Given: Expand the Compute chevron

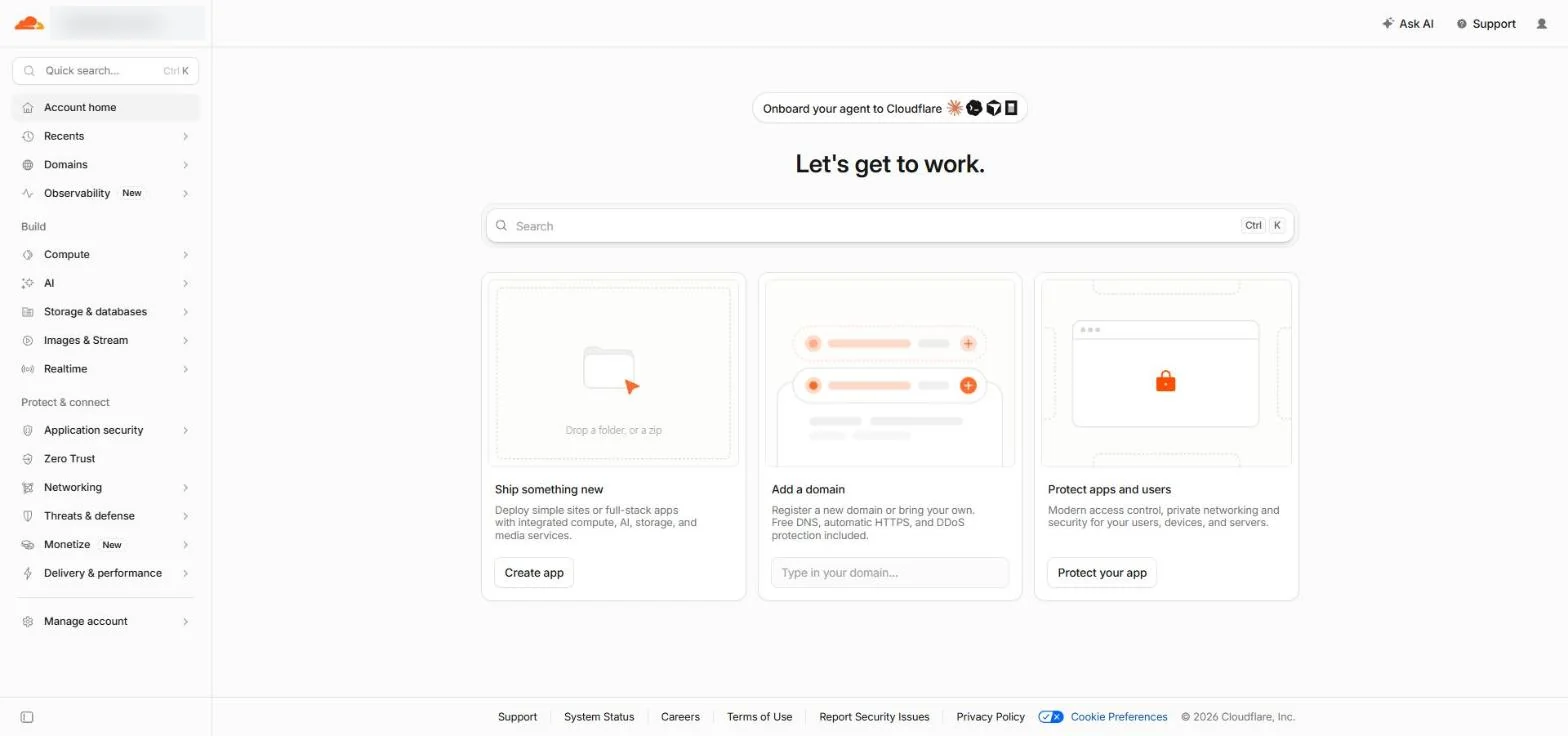Looking at the screenshot, I should (186, 255).
